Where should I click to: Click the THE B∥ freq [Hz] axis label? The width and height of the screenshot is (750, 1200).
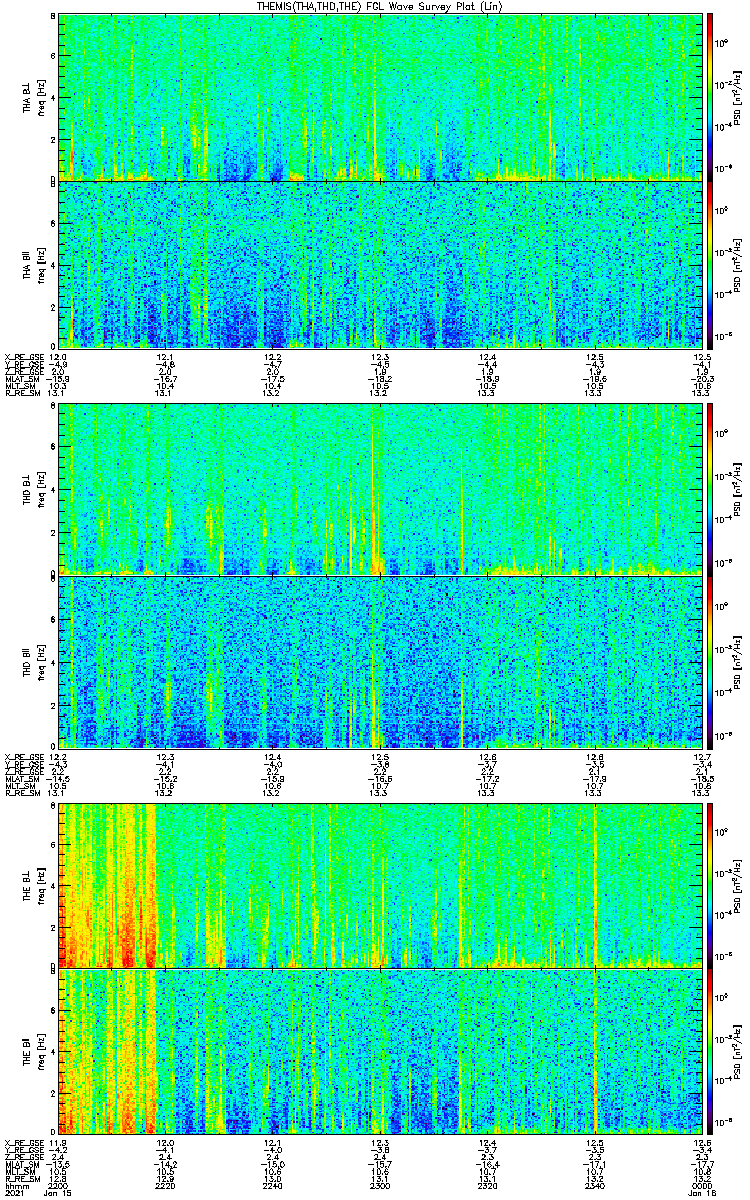(x=37, y=1052)
